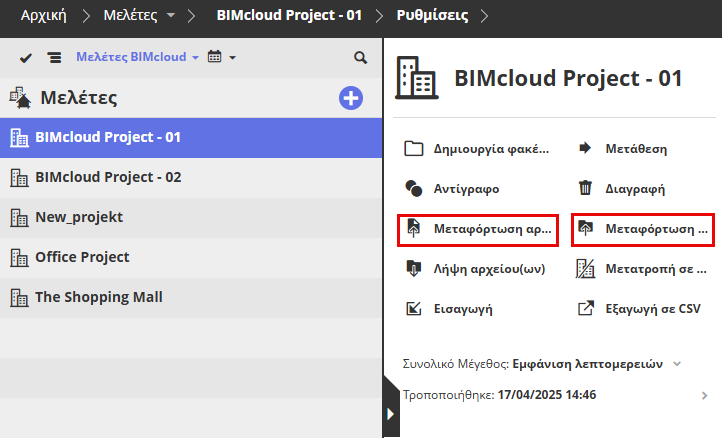Click building icon beside BIMcloud Project - 02
Image resolution: width=722 pixels, height=438 pixels.
click(x=19, y=178)
